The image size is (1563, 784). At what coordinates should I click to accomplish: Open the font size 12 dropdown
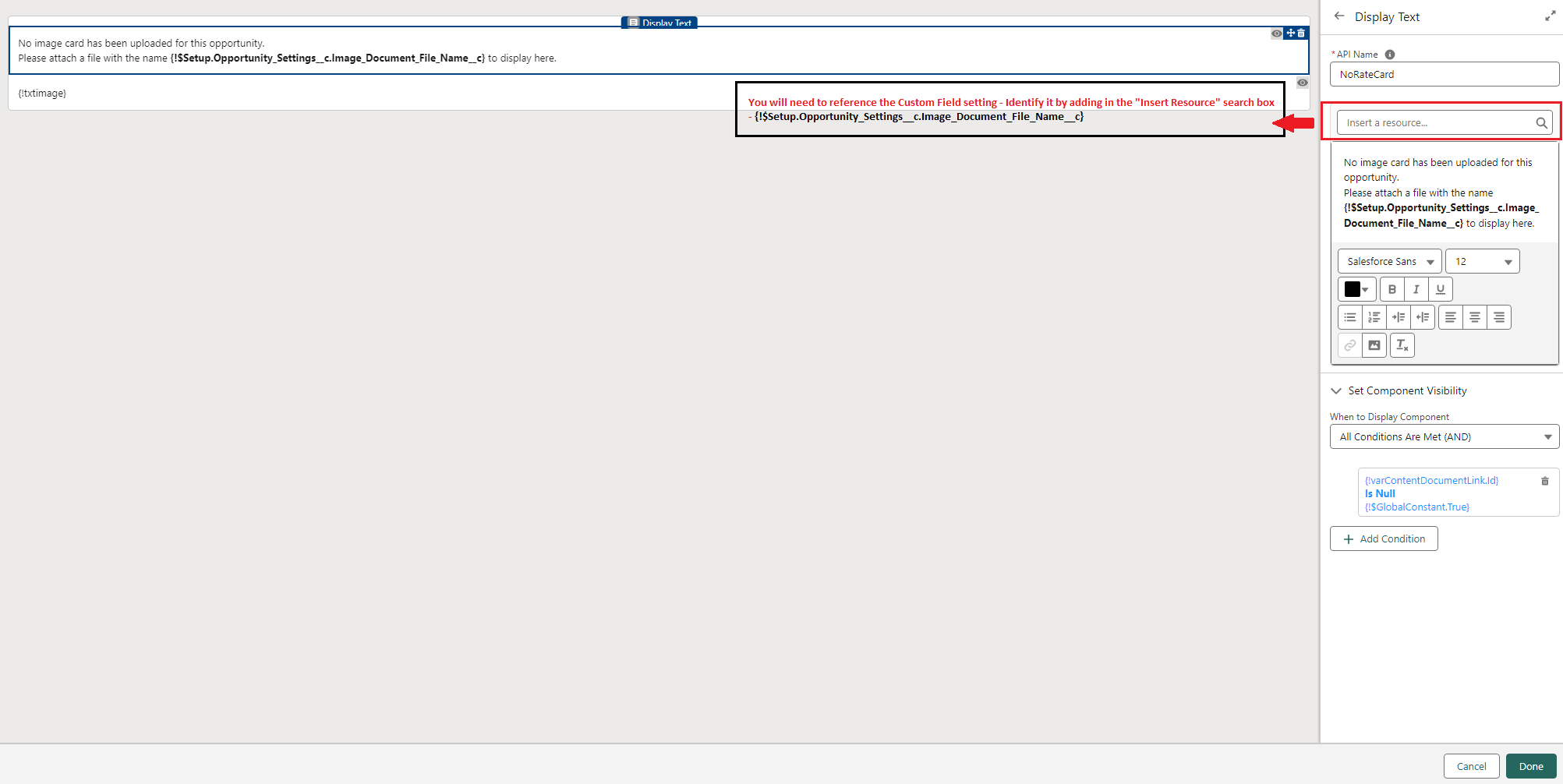[1482, 262]
